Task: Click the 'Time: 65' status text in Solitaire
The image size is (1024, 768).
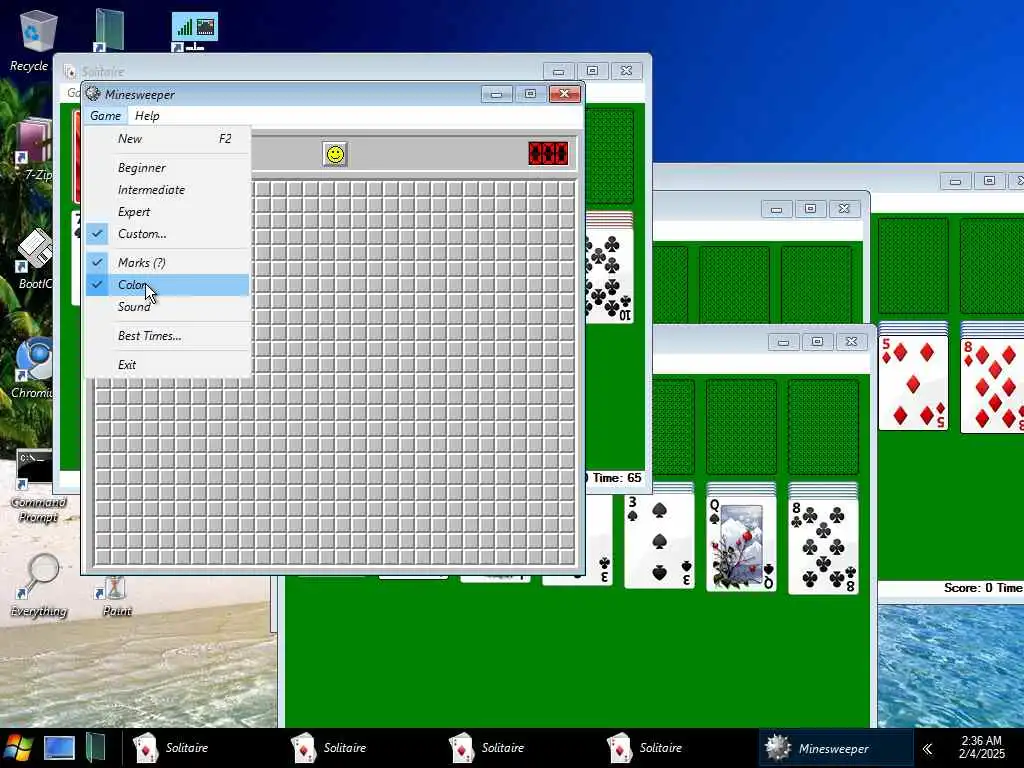Action: coord(616,478)
